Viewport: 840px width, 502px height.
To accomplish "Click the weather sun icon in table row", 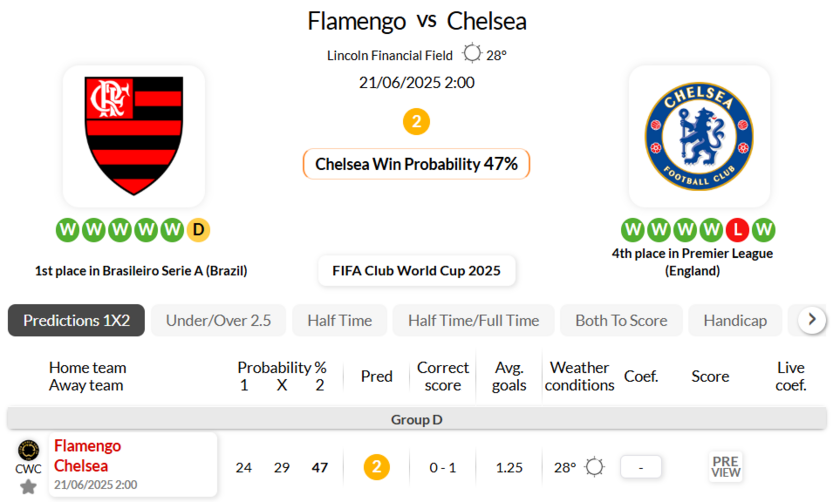I will (x=594, y=467).
